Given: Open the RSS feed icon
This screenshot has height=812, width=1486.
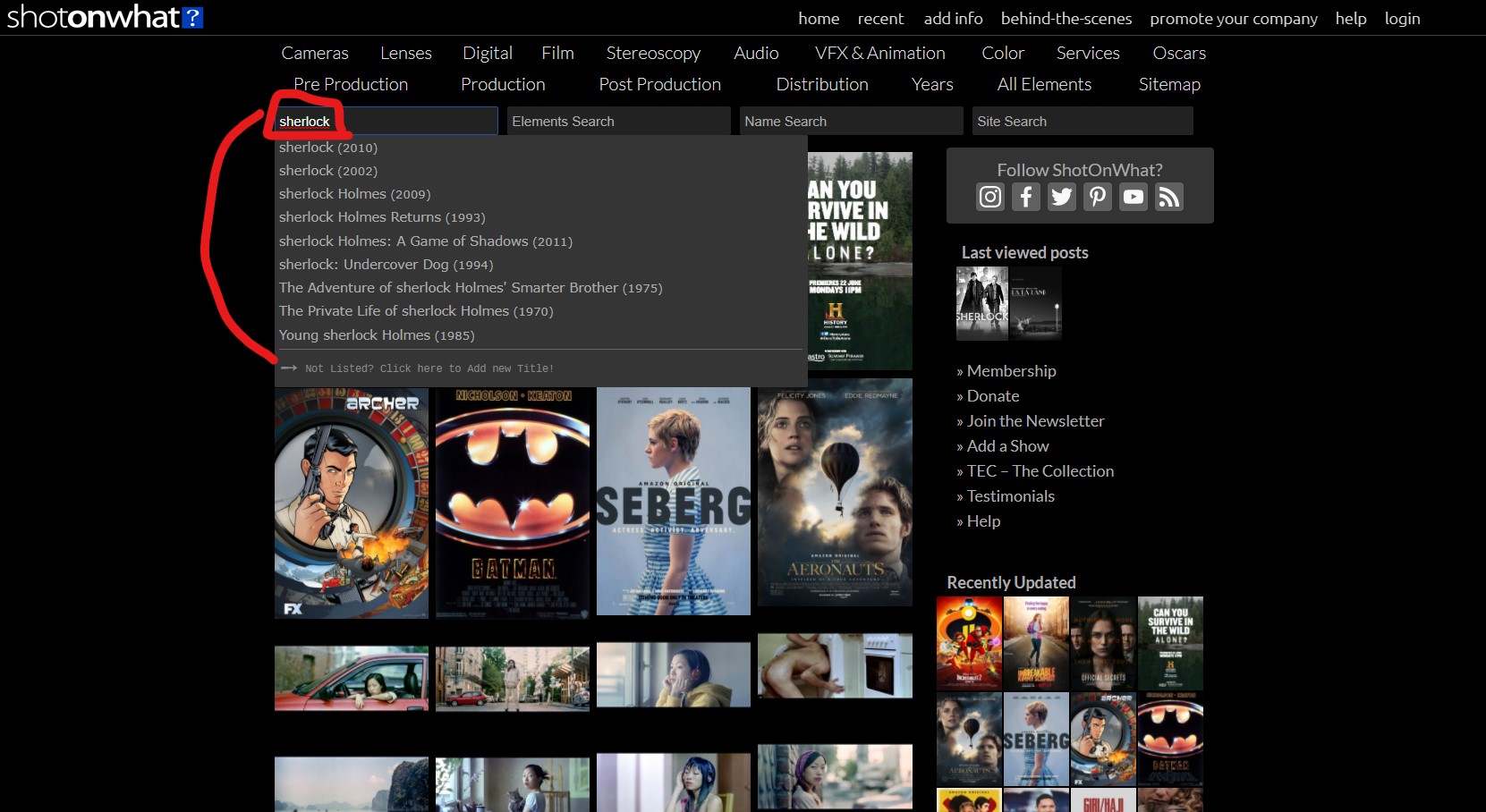Looking at the screenshot, I should [x=1169, y=197].
